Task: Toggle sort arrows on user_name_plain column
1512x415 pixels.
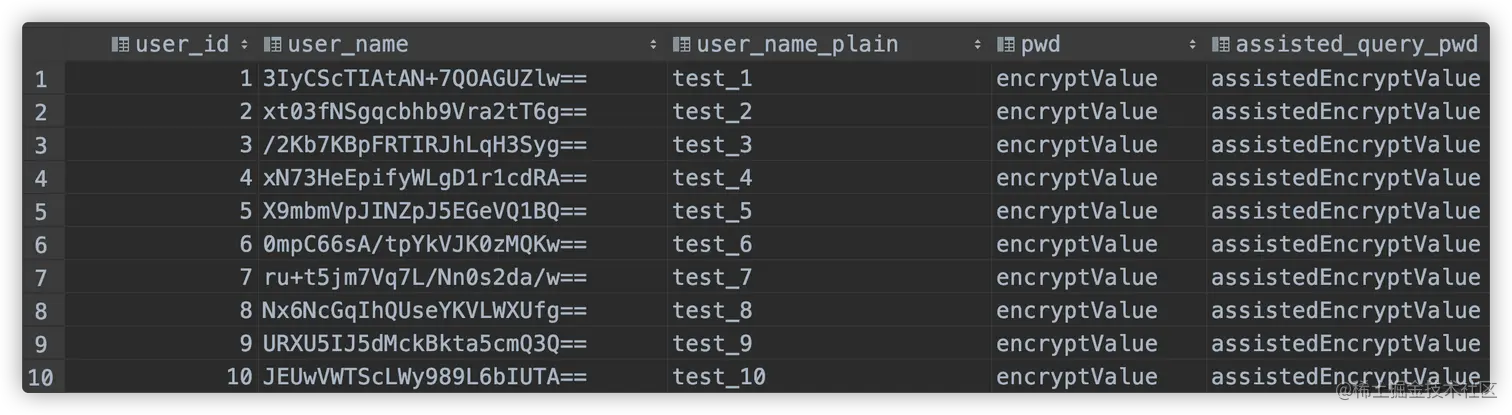Action: click(977, 44)
